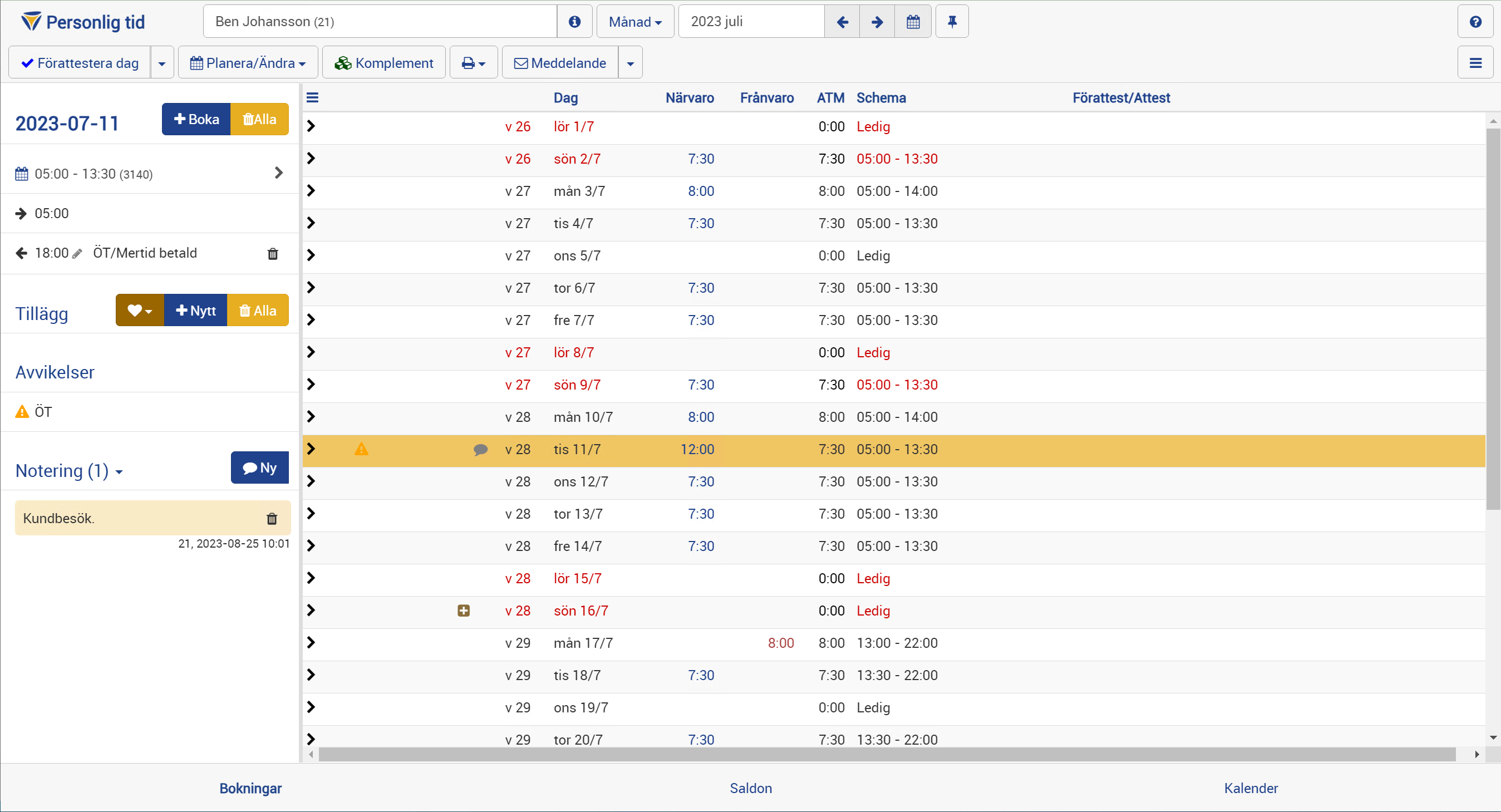The image size is (1501, 812).
Task: Open the Planera/Ändra dropdown
Action: [248, 63]
